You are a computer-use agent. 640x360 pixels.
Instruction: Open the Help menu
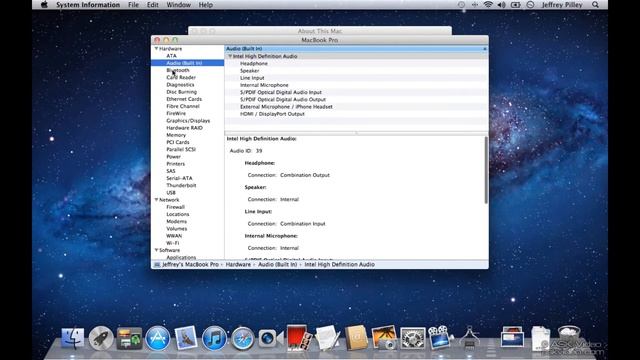[206, 5]
